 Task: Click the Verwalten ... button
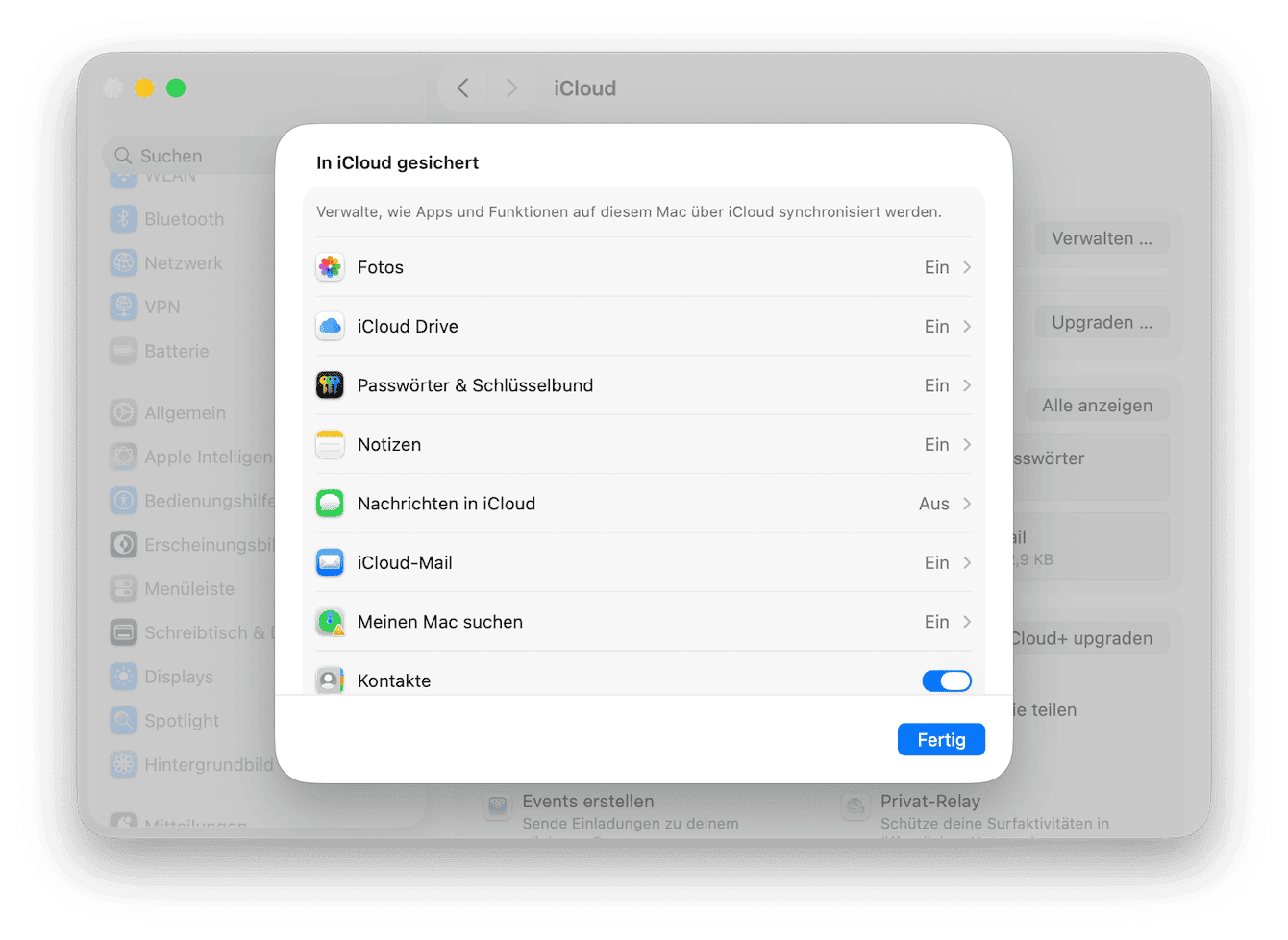(1102, 238)
